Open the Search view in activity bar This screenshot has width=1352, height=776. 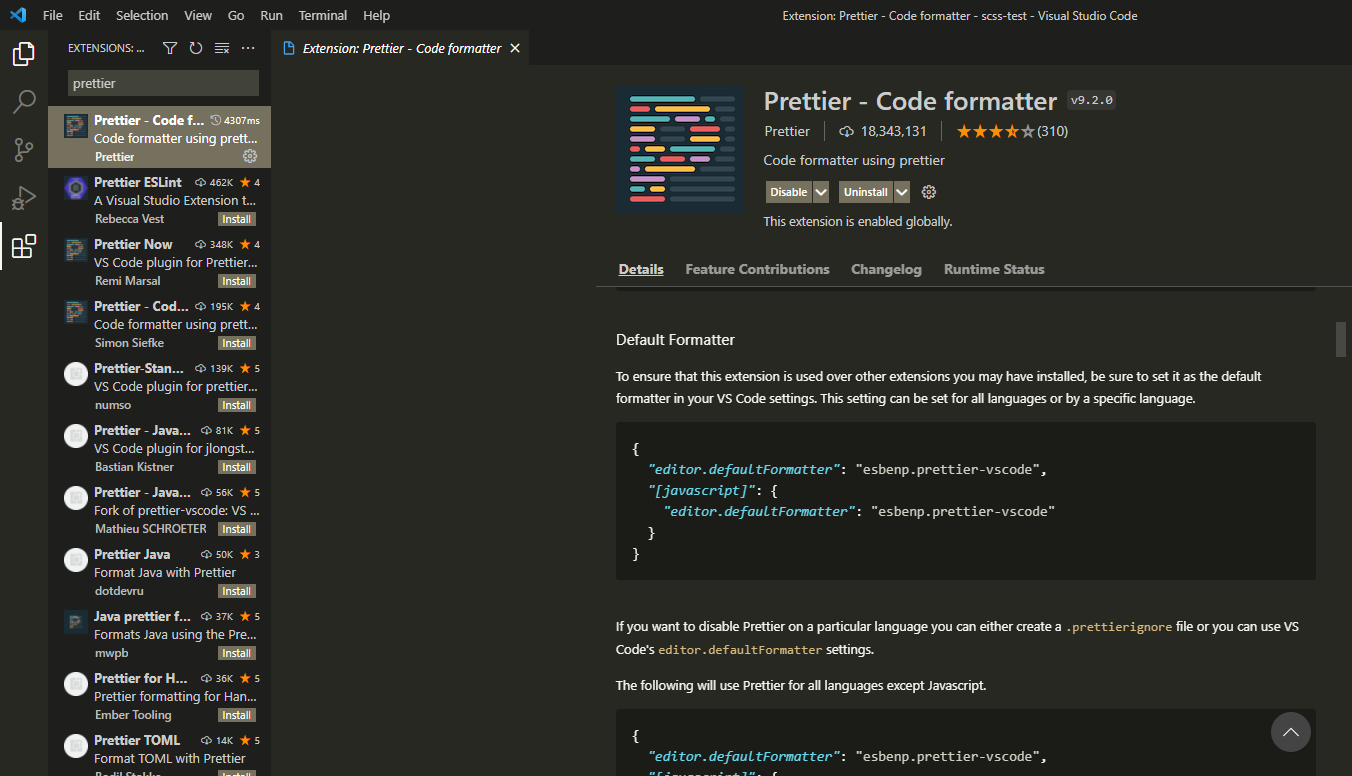tap(24, 102)
